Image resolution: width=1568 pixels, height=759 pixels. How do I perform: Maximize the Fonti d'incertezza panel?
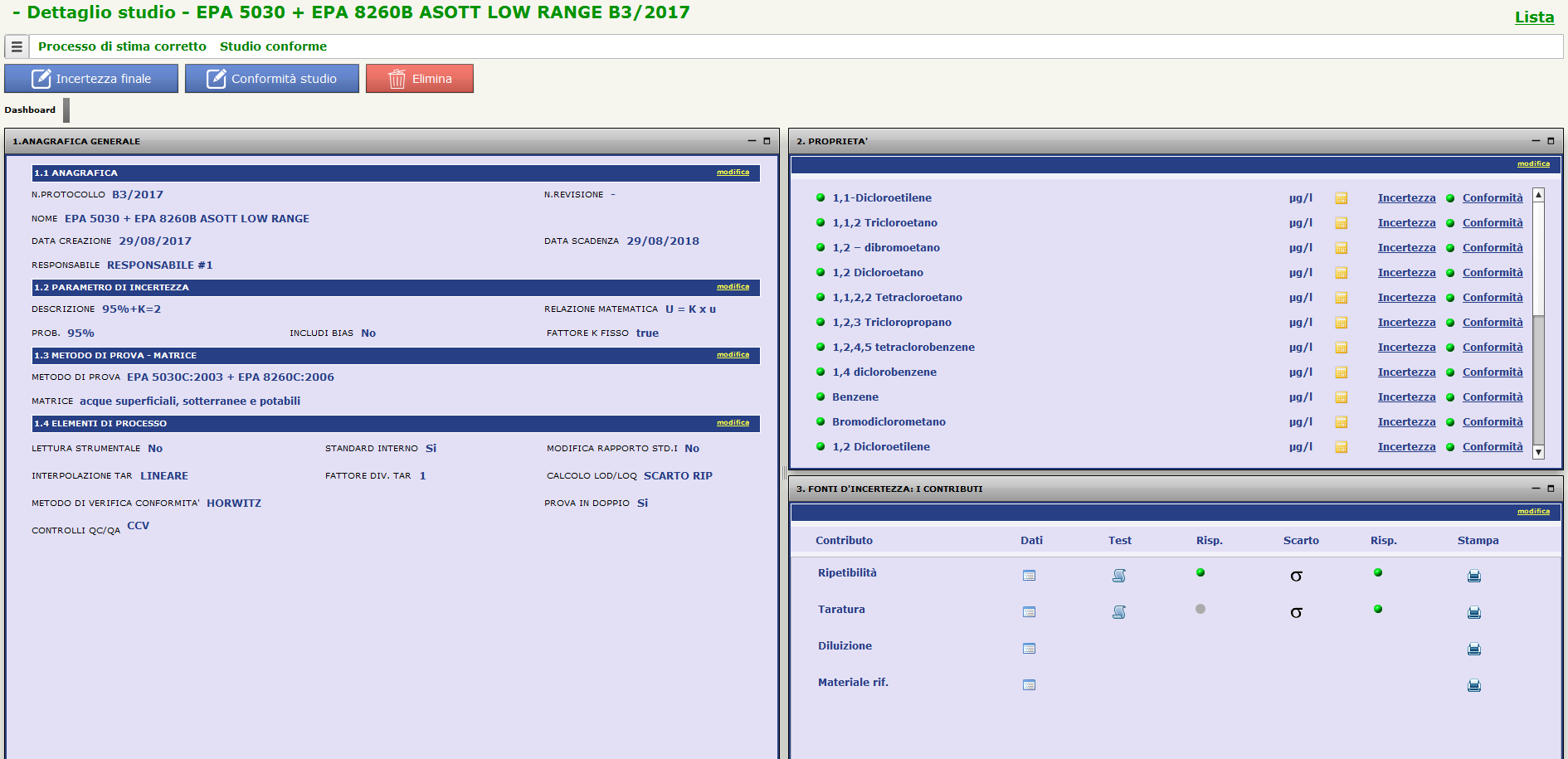pos(1551,489)
